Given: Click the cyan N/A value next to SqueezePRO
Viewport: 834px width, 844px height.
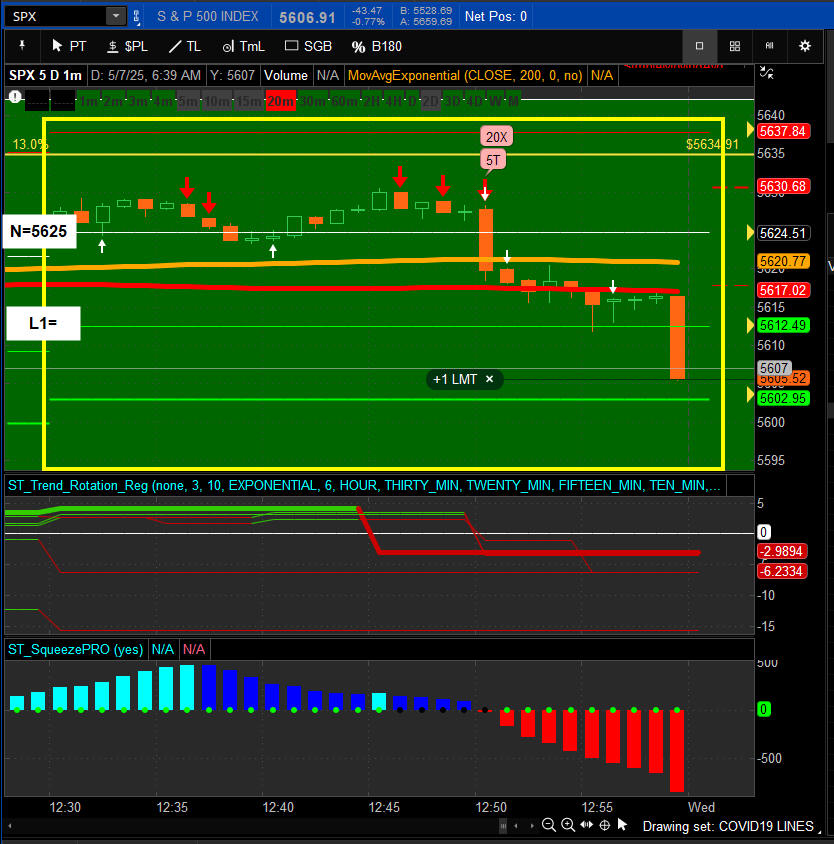Looking at the screenshot, I should (x=163, y=649).
